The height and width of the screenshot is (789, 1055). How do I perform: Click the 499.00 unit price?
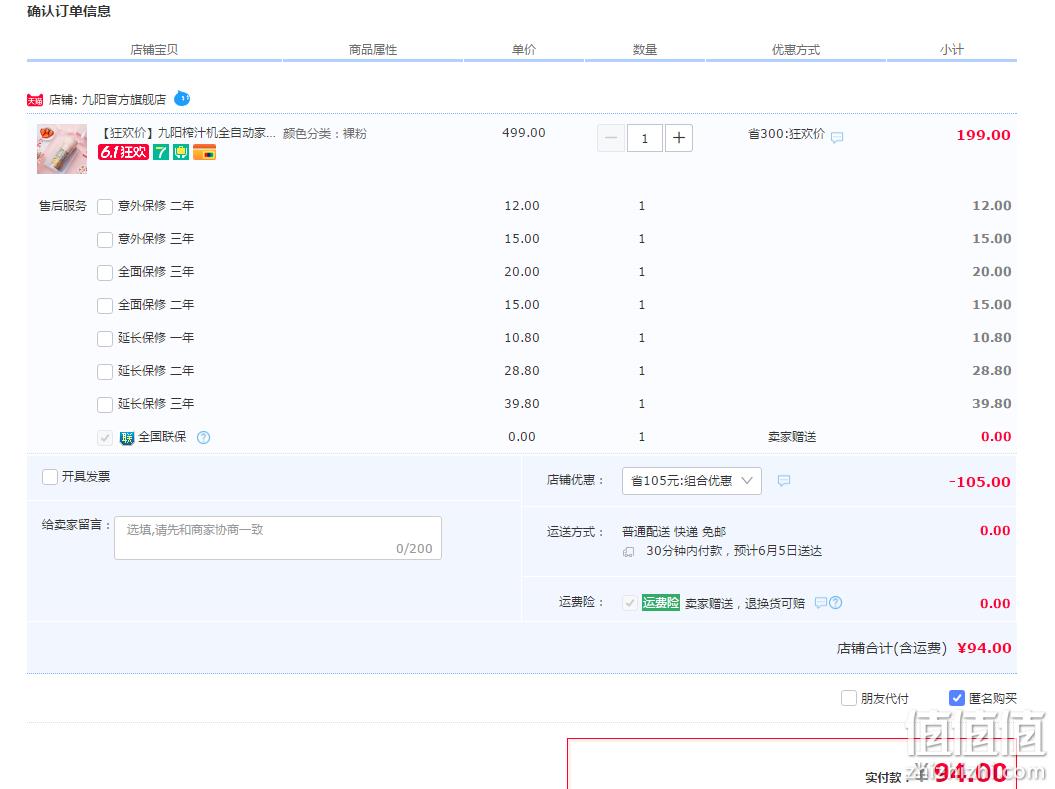pyautogui.click(x=523, y=133)
